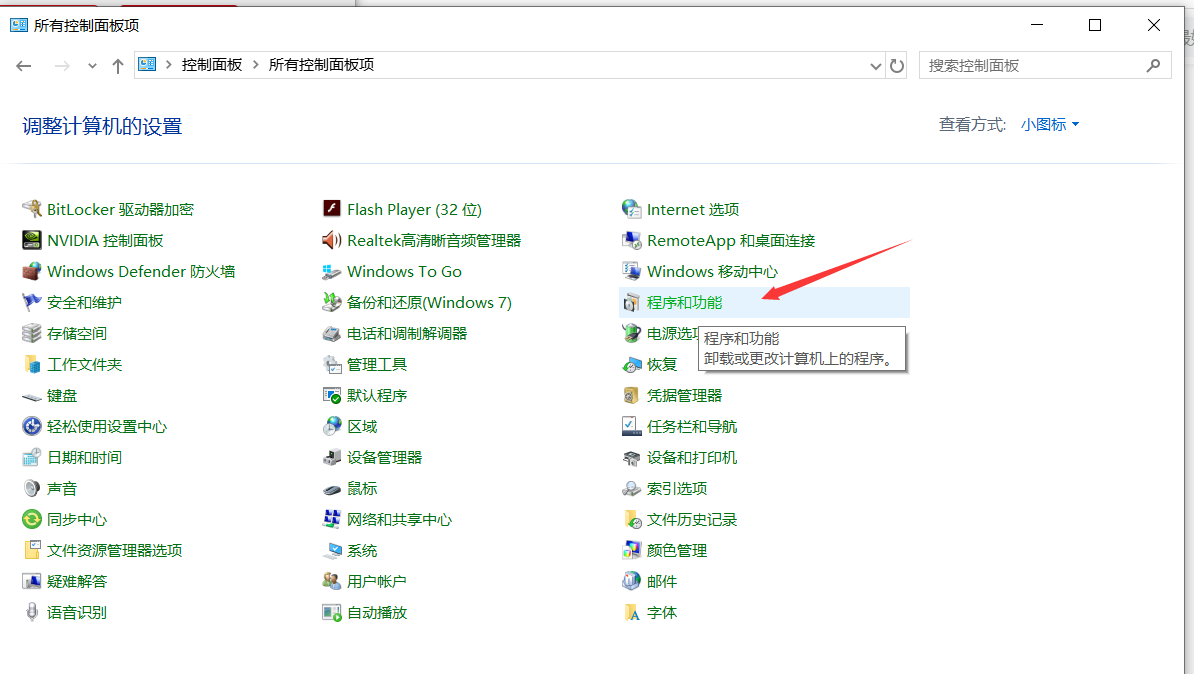
Task: Open the 轻松使用设置中心 icon
Action: (x=31, y=426)
